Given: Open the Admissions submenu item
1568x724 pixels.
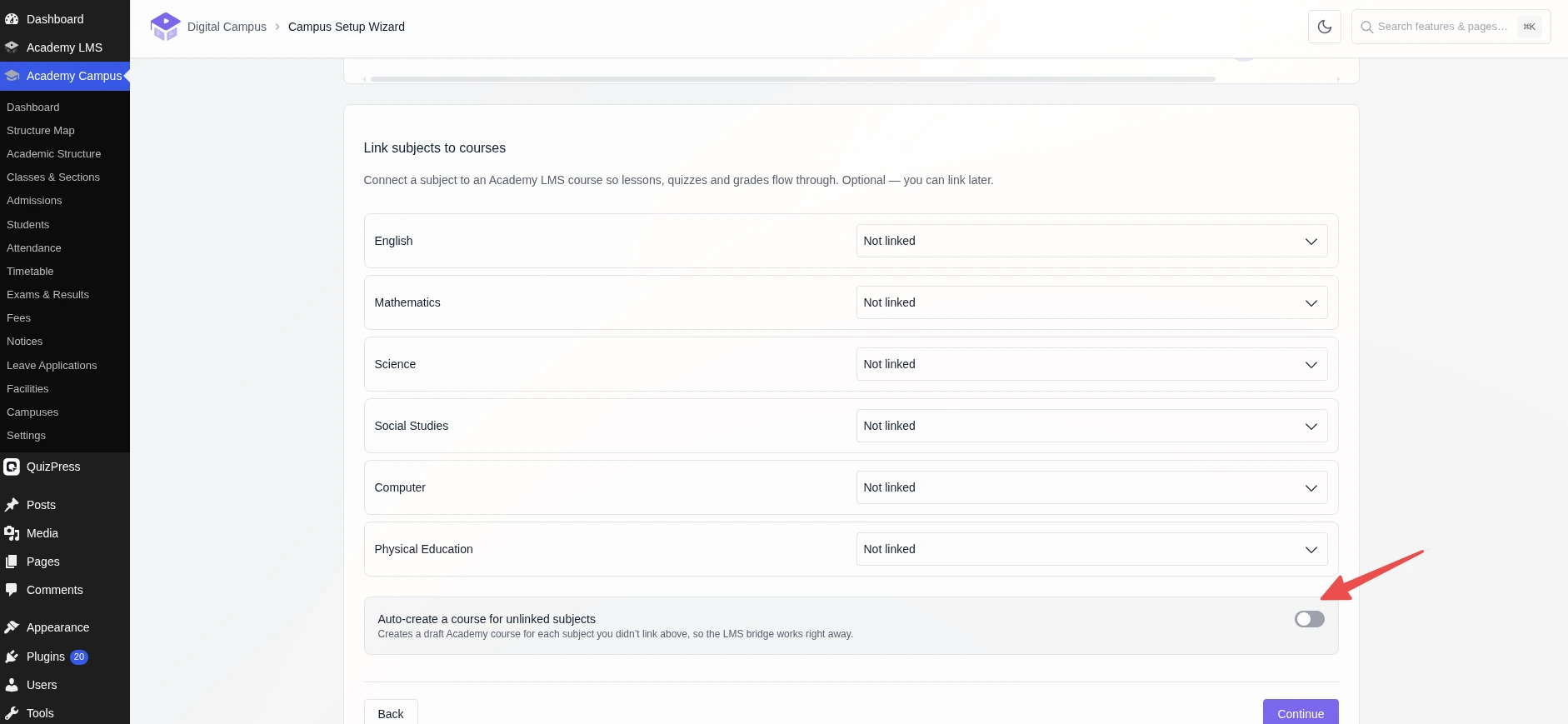Looking at the screenshot, I should click(x=34, y=201).
